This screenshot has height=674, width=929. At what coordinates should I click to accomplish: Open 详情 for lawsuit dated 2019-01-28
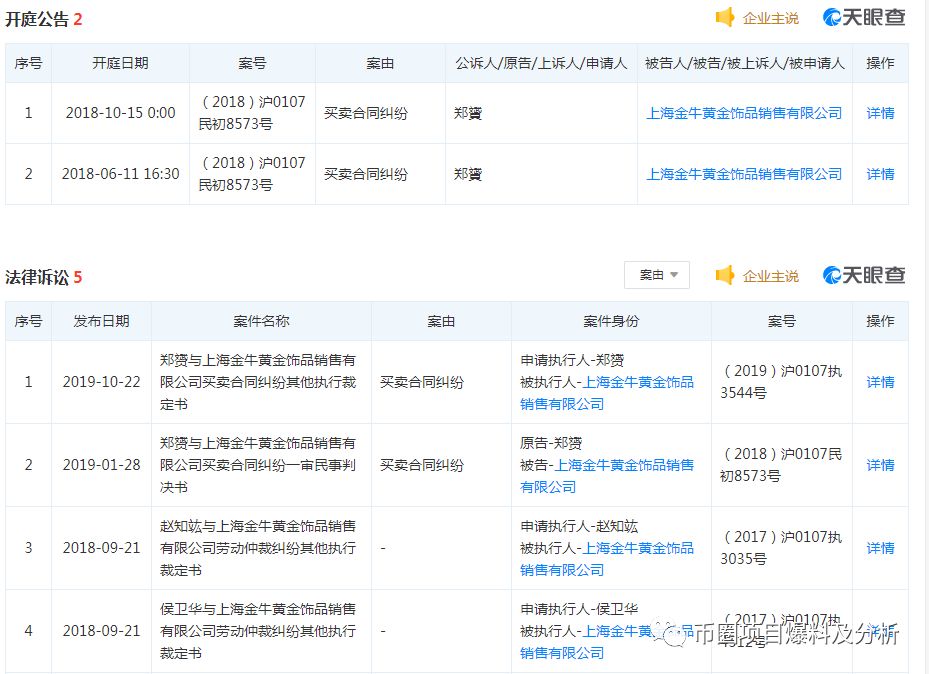coord(880,465)
